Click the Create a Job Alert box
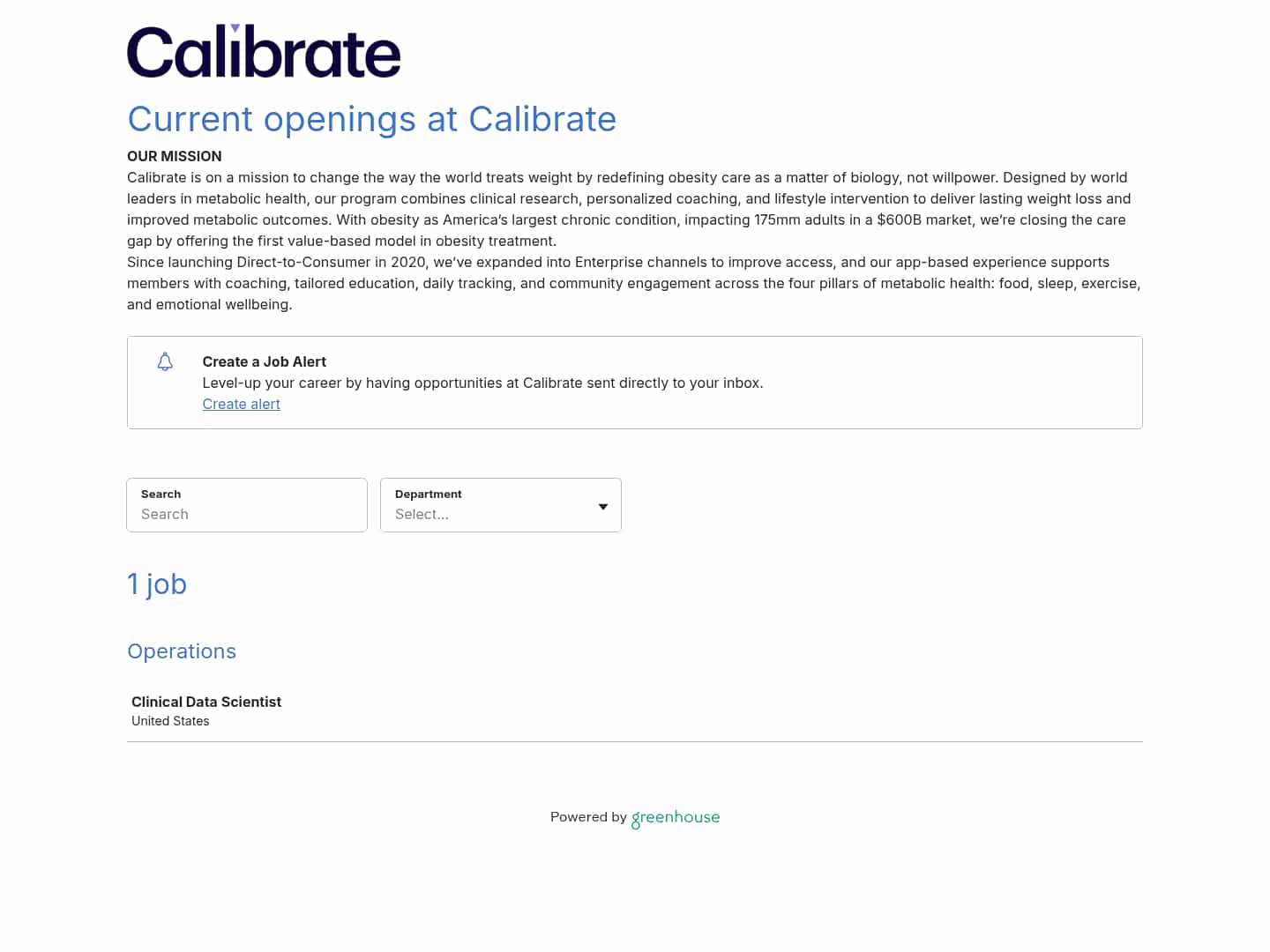 pos(634,383)
